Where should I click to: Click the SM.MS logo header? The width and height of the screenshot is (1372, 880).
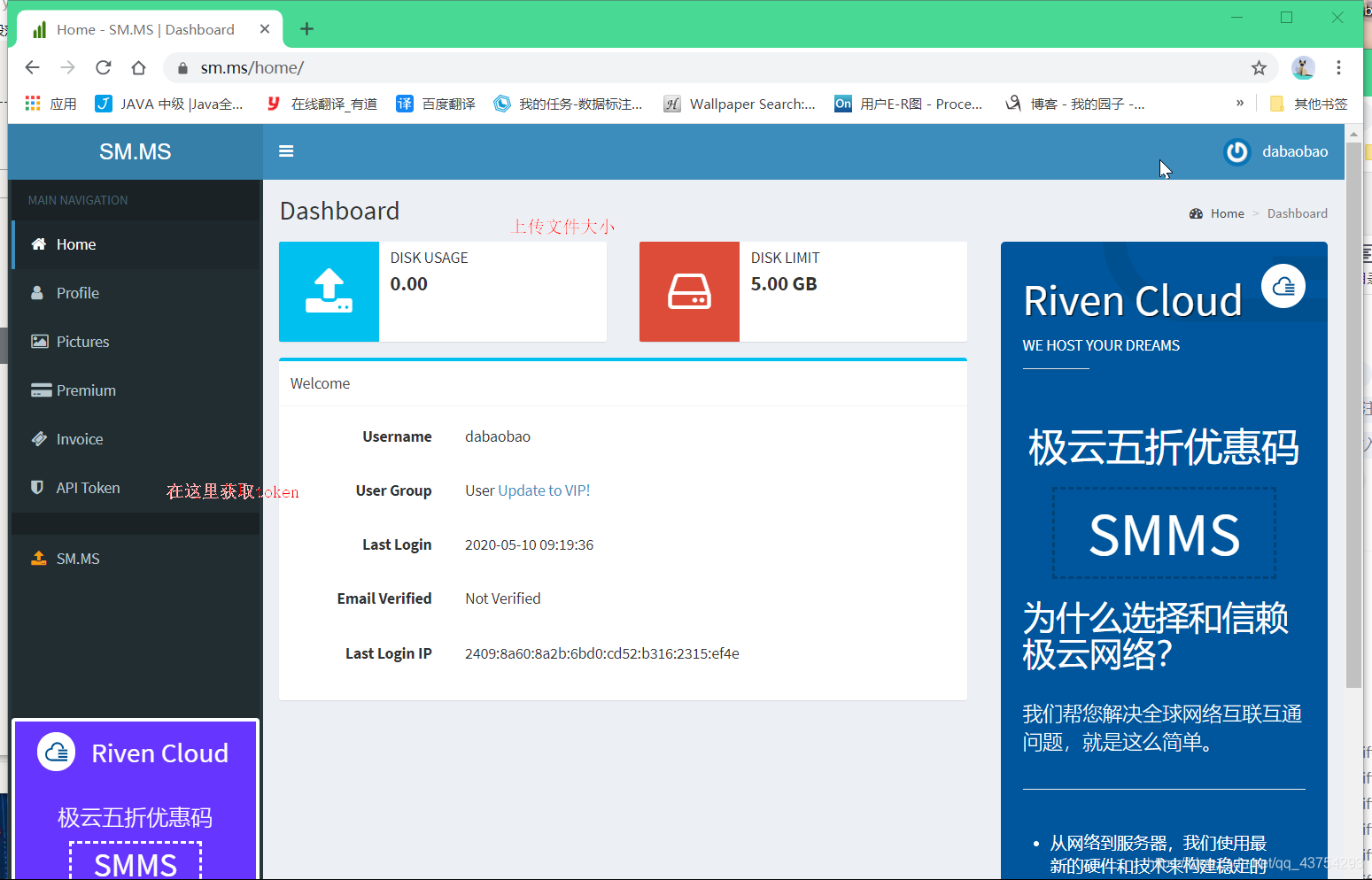tap(136, 151)
